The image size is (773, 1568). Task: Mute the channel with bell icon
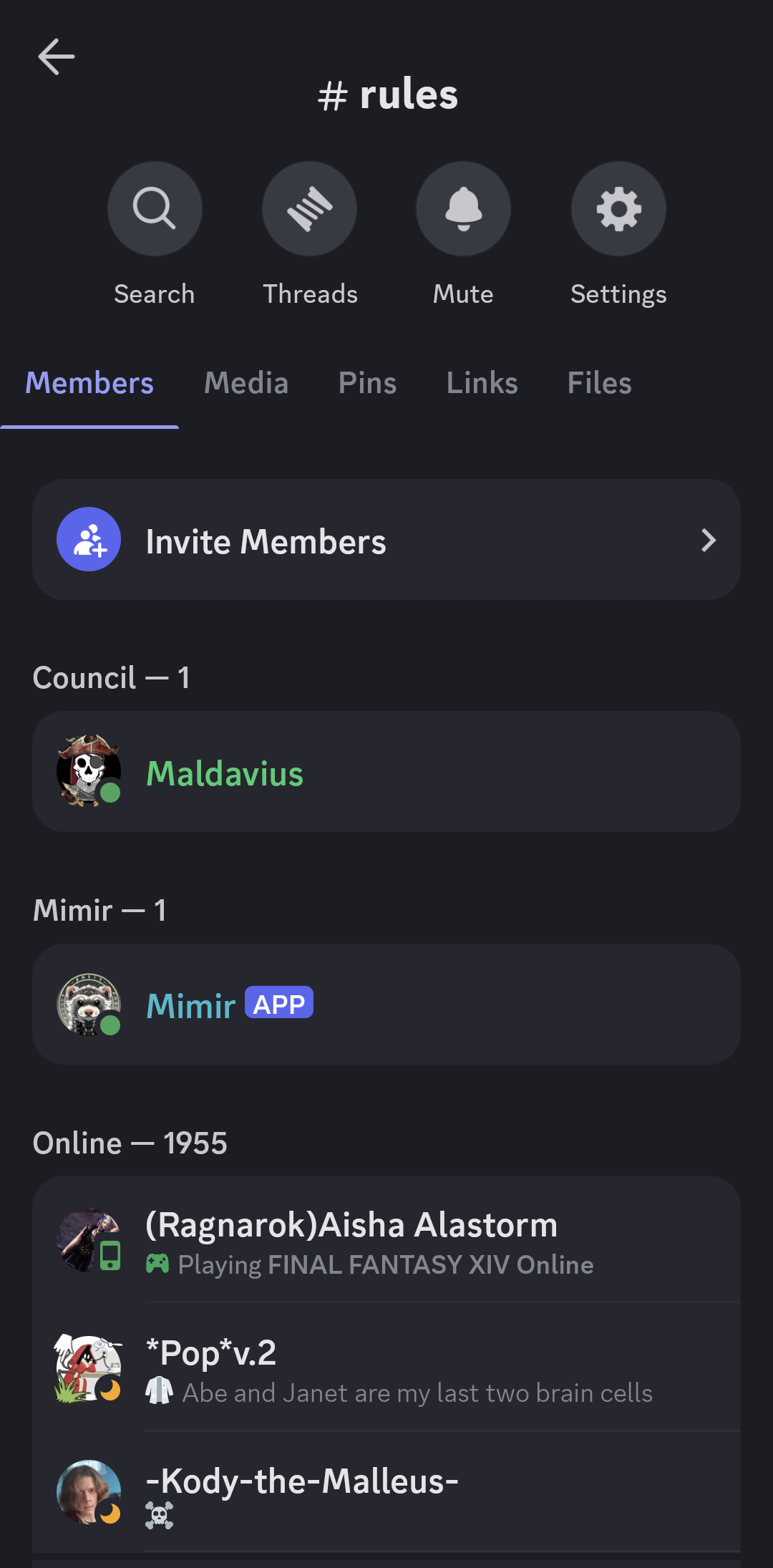pyautogui.click(x=464, y=208)
